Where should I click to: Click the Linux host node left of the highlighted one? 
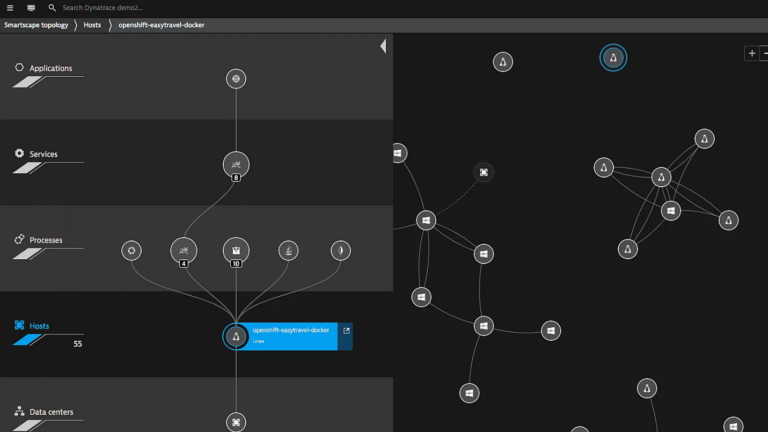point(503,62)
